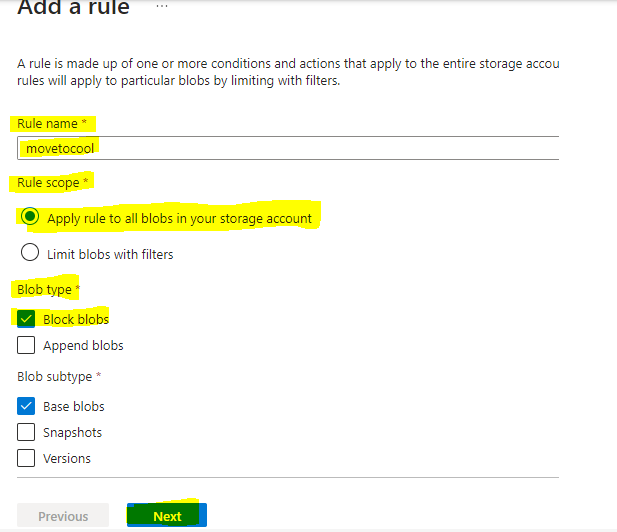Screen dimensions: 617x532
Task: Go back with the Previous button
Action: click(x=62, y=516)
